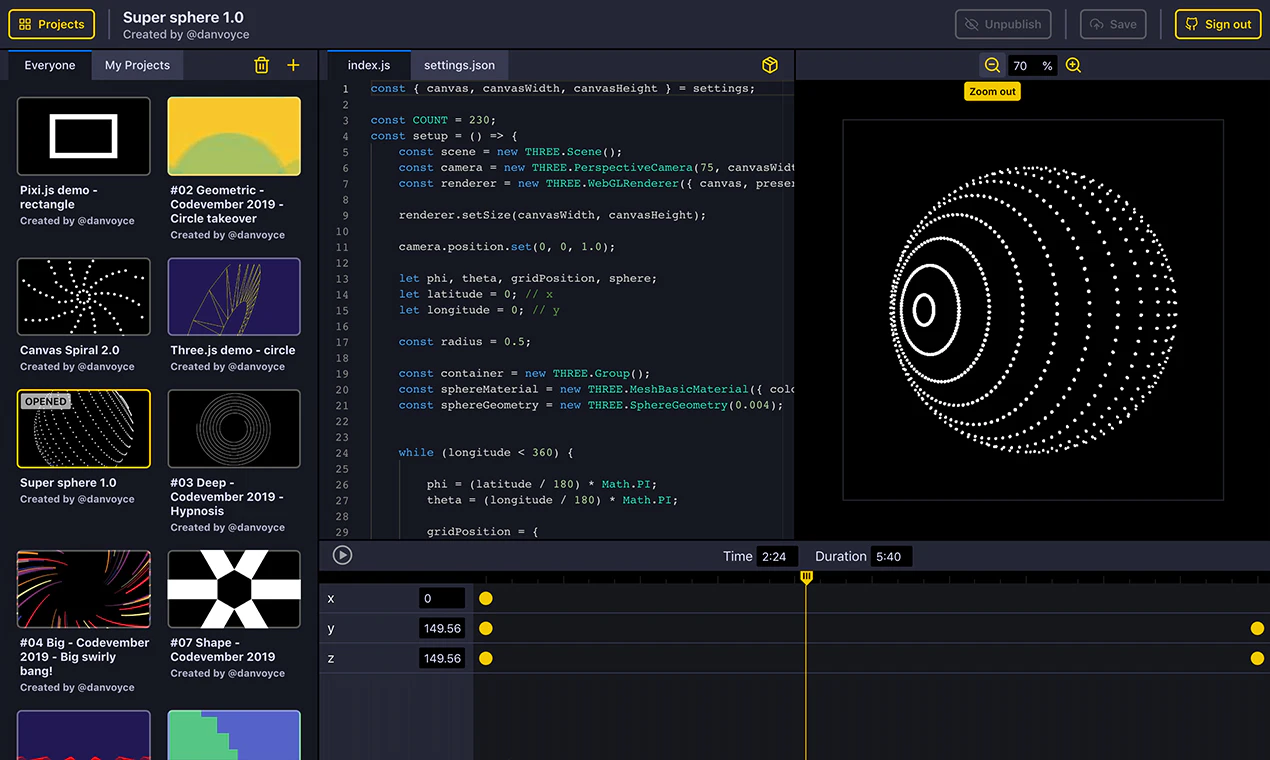Select the Everyone tab in the sidebar
1270x760 pixels.
(x=48, y=64)
